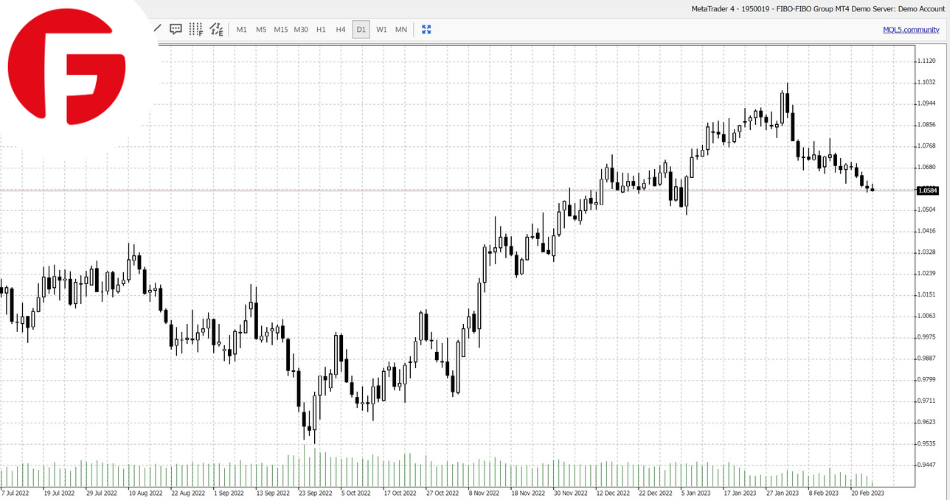Open the Fibonacci retracement tool
This screenshot has width=950, height=500.
pyautogui.click(x=196, y=29)
